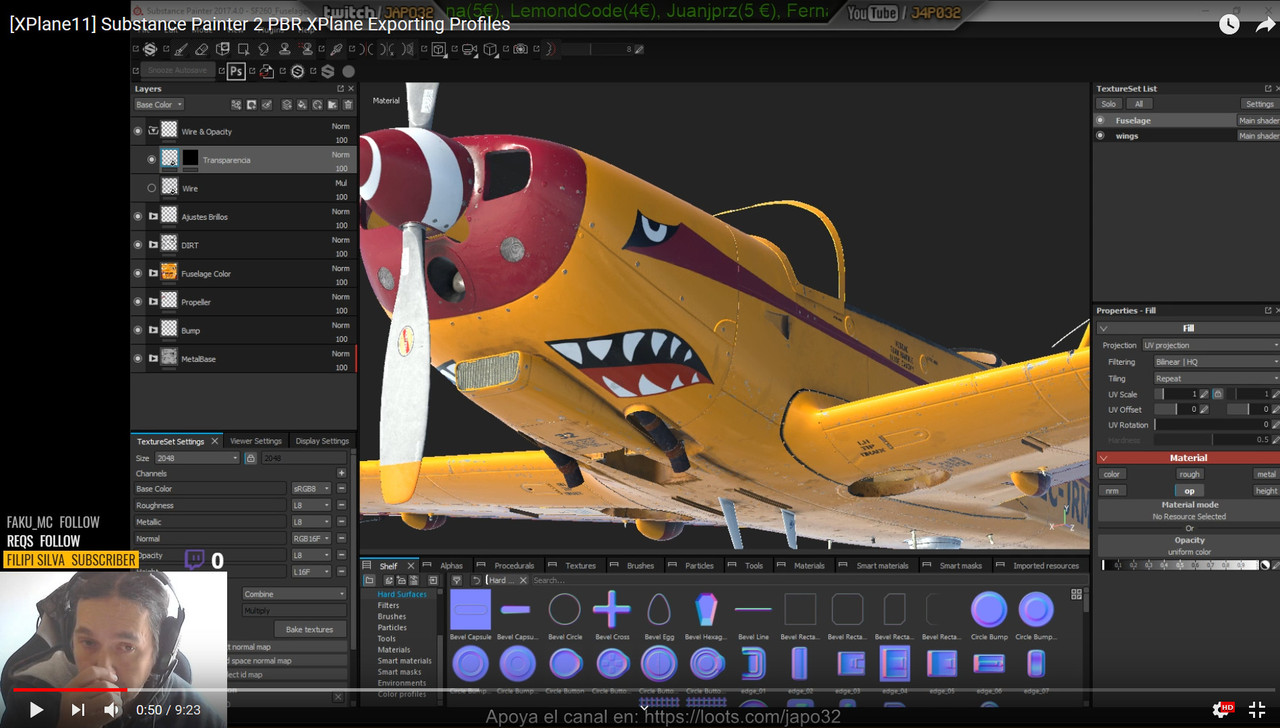Click the Settings button in TextureSet List
Screen dimensions: 1280x728
click(x=1260, y=104)
